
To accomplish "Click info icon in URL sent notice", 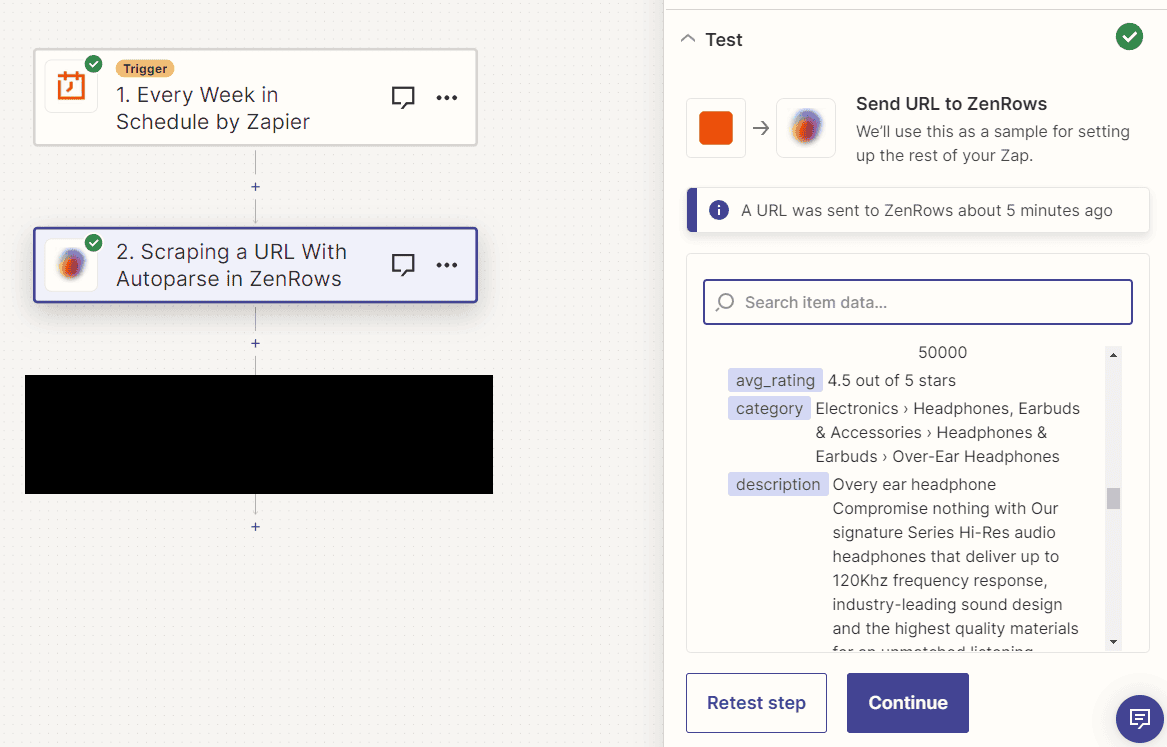I will (719, 211).
